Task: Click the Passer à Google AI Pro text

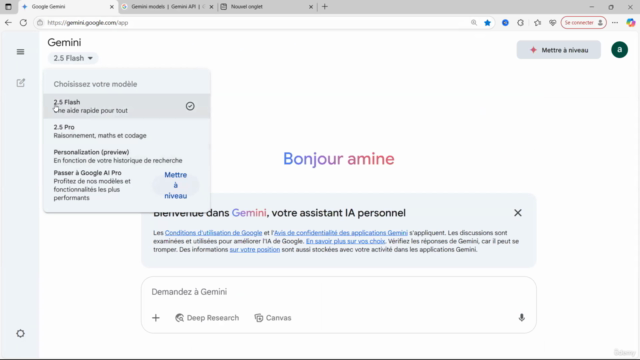Action: pos(87,173)
